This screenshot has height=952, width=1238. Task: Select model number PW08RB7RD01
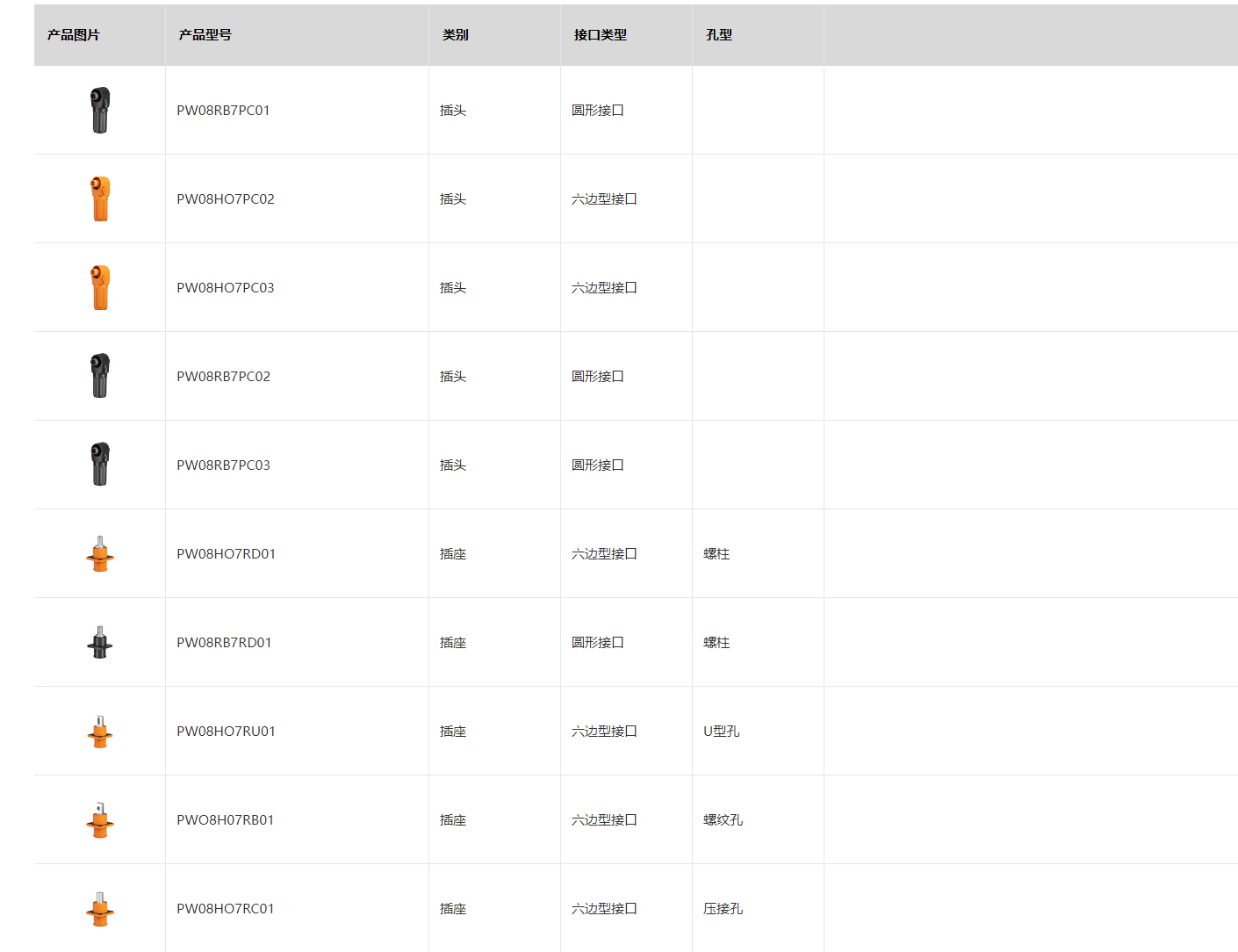point(224,643)
